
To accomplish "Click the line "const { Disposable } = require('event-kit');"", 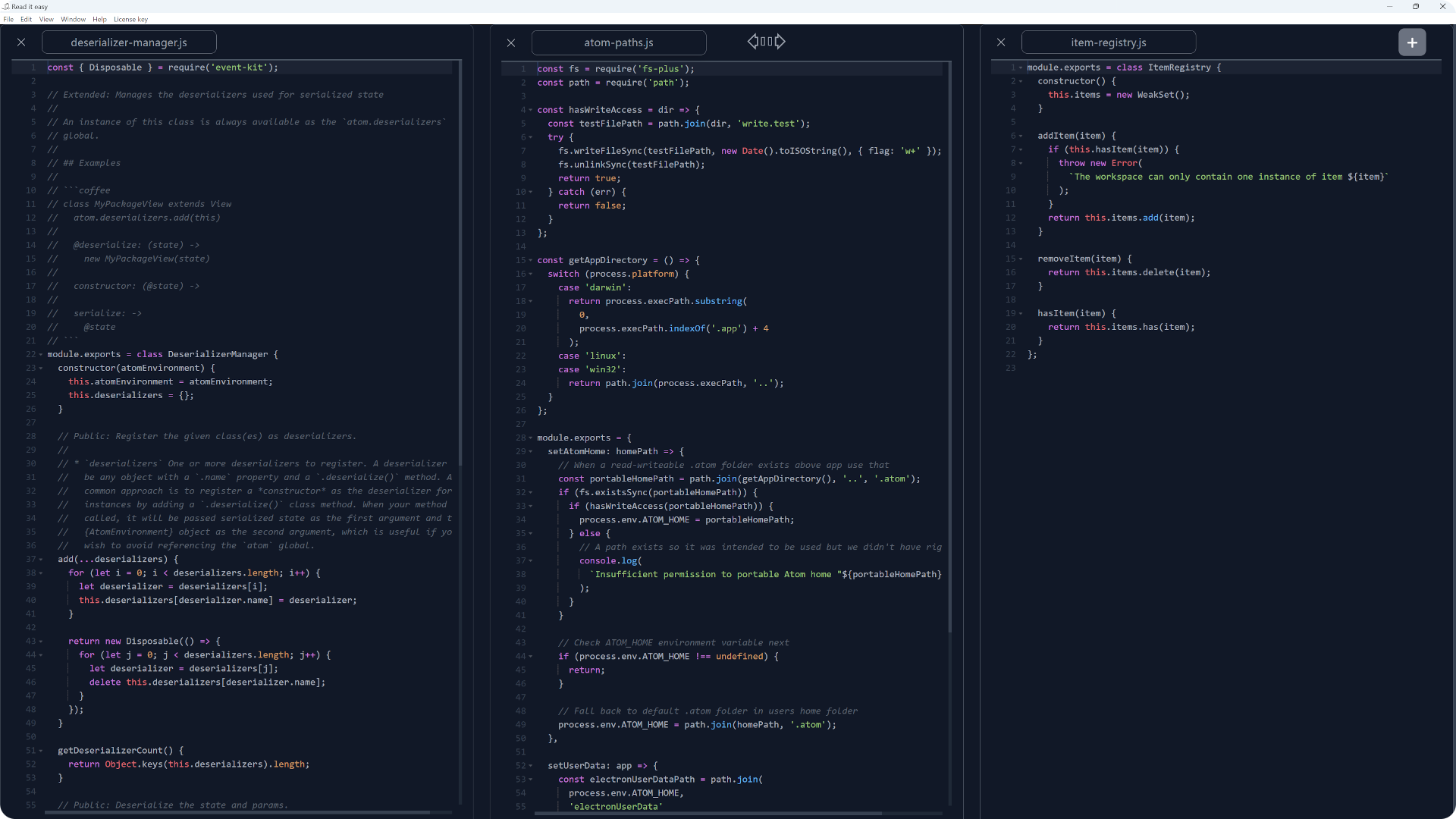I will pyautogui.click(x=162, y=67).
